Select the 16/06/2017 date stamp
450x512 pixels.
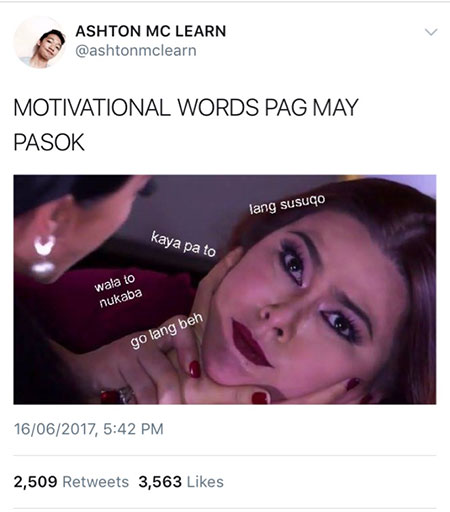pyautogui.click(x=54, y=429)
